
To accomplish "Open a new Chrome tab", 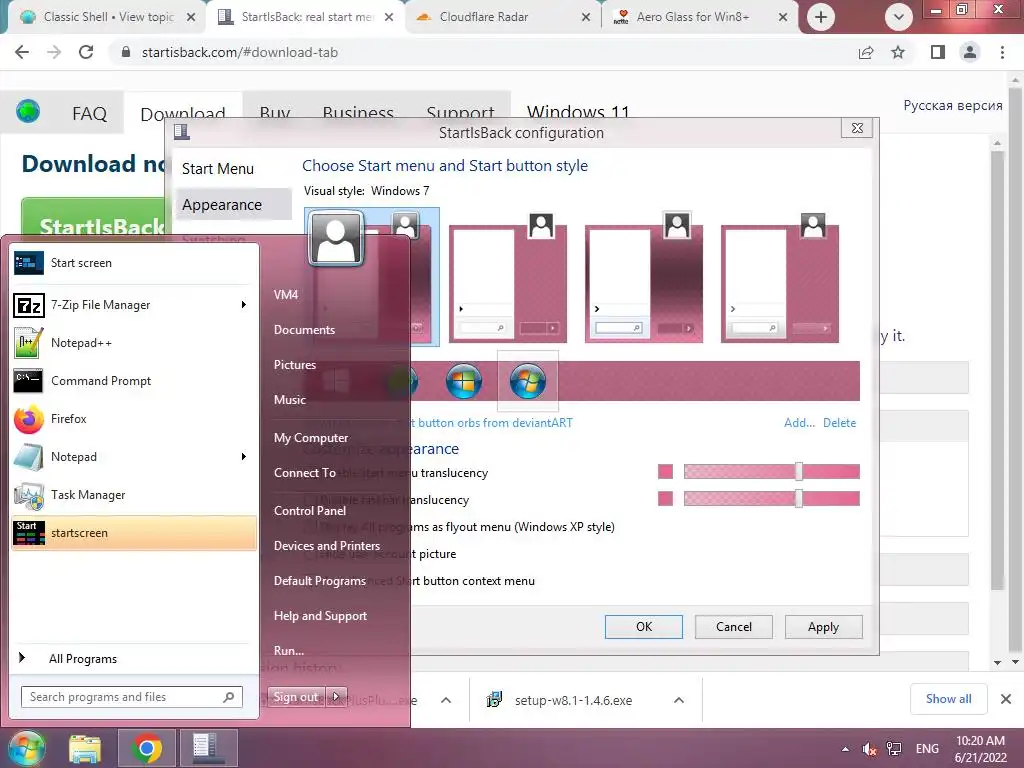I will point(821,17).
